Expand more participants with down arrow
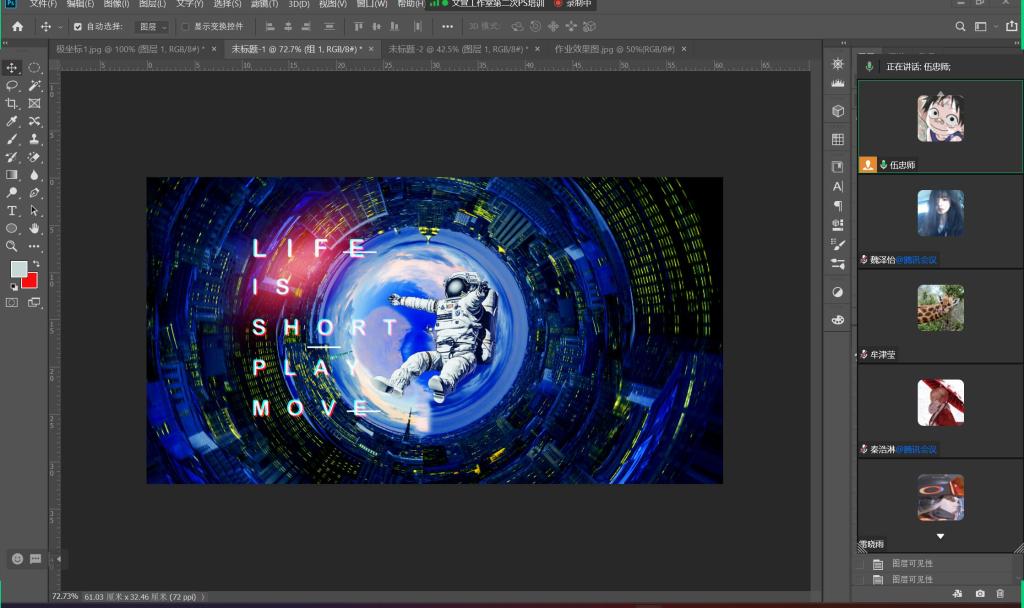The width and height of the screenshot is (1024, 608). pyautogui.click(x=940, y=536)
